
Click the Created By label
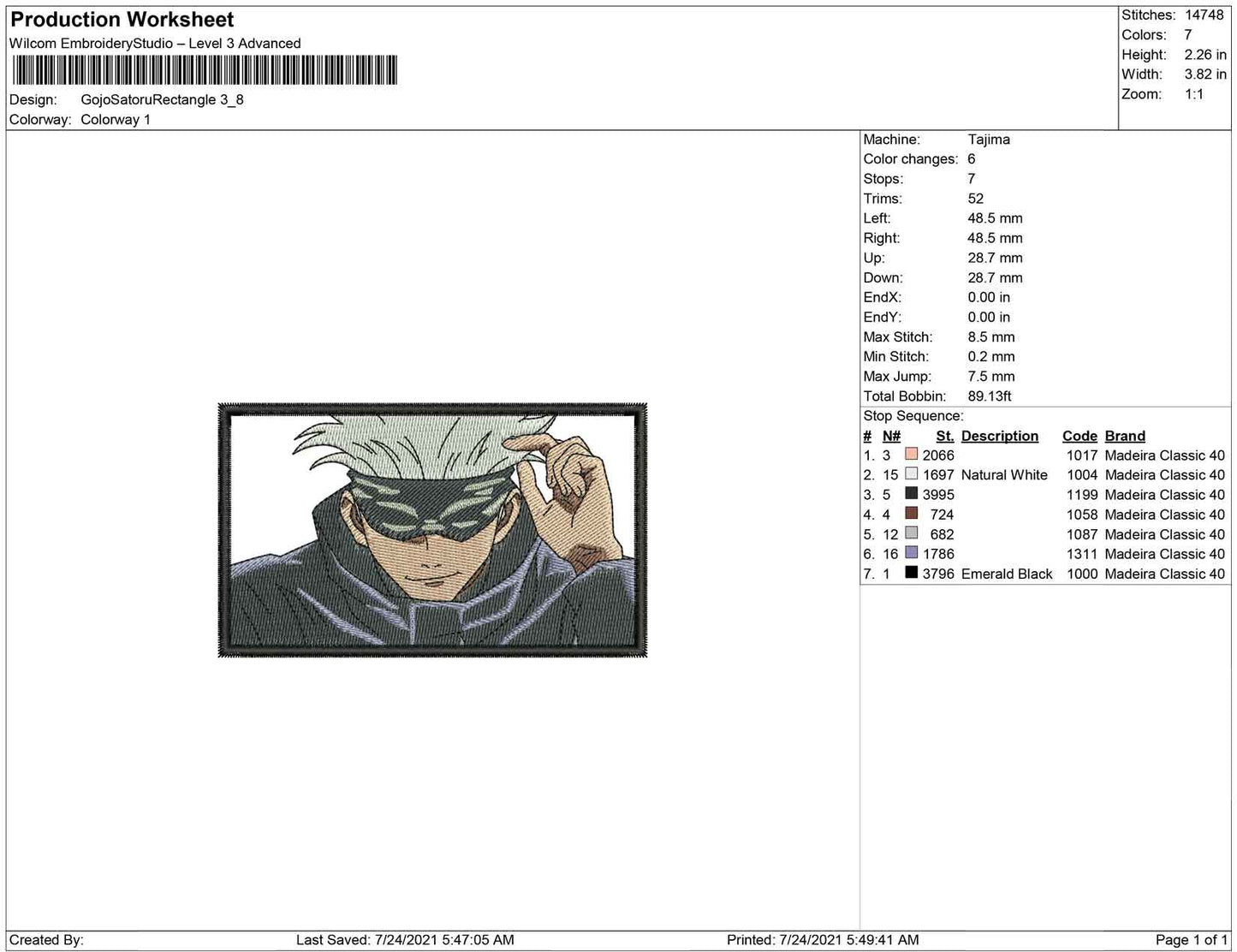pos(46,940)
